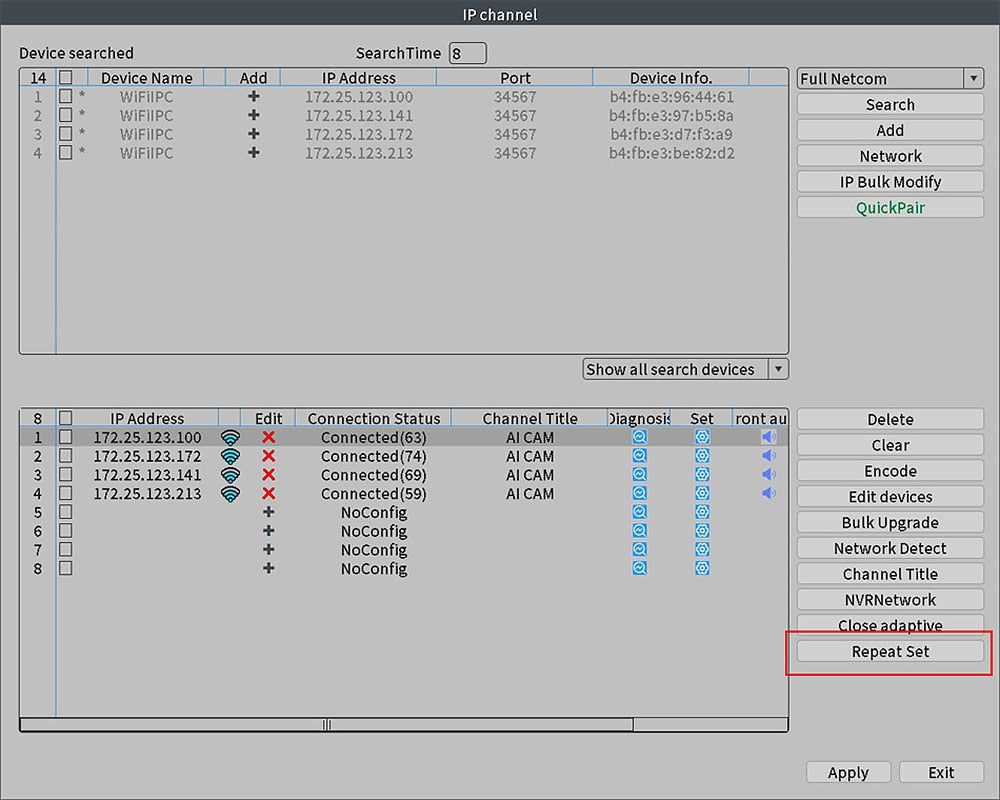Click the SearchTime input field

[467, 54]
